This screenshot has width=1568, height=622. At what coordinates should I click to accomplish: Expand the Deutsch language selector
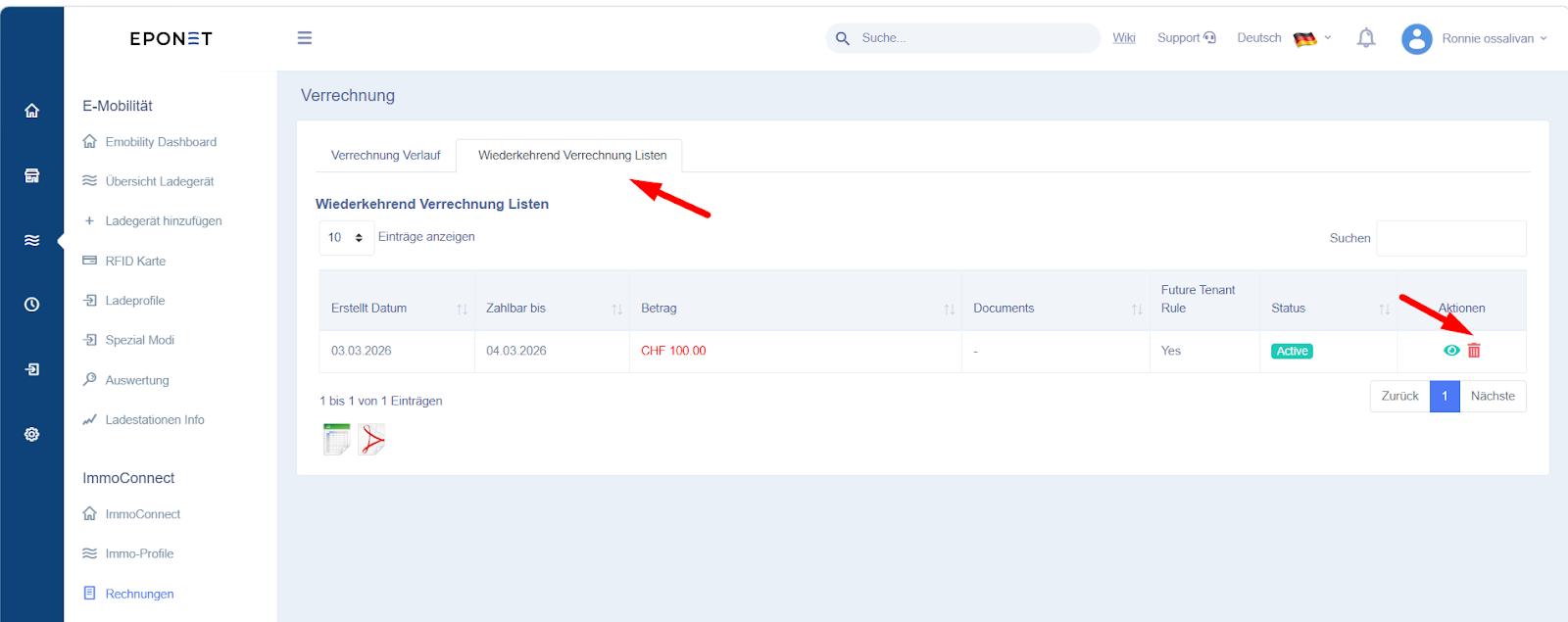coord(1284,38)
